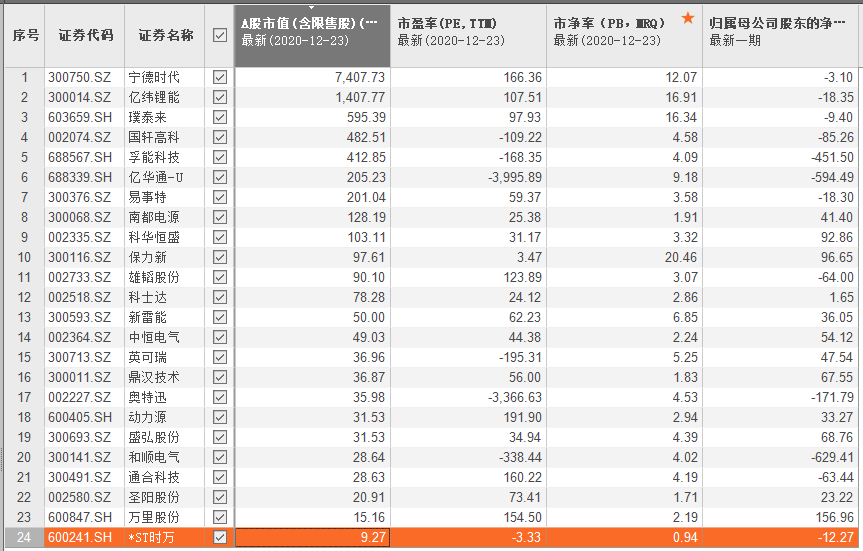The image size is (863, 551).
Task: Click the 证券代码 column header
Action: click(85, 36)
